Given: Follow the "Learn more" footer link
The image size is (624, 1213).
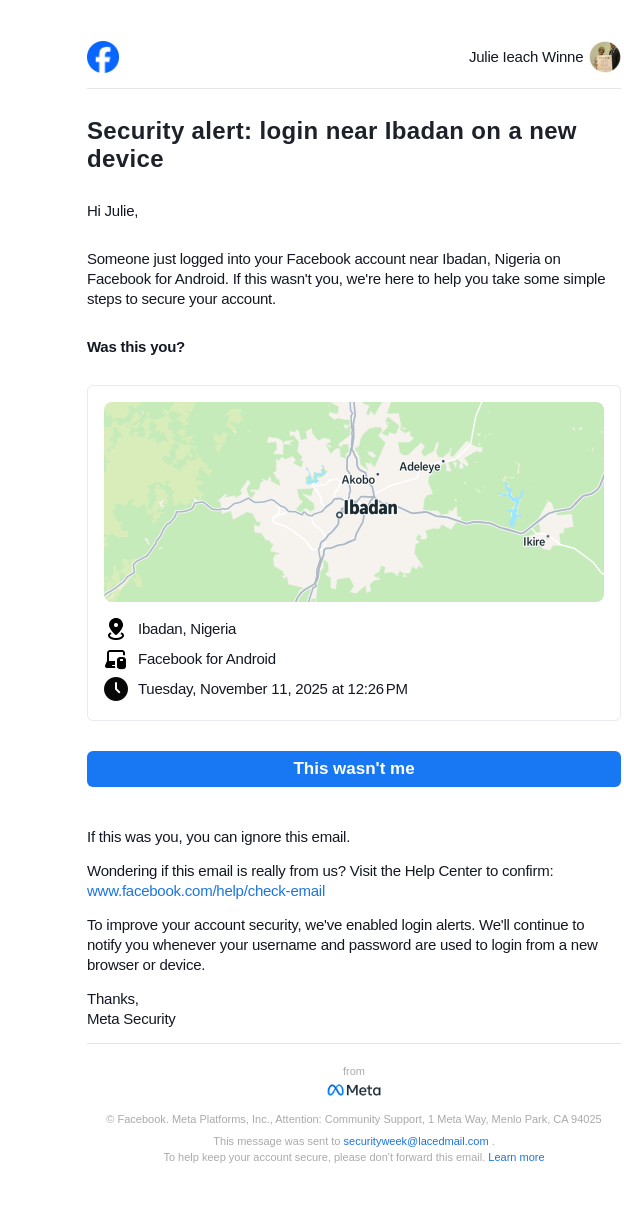Looking at the screenshot, I should click(x=516, y=1157).
